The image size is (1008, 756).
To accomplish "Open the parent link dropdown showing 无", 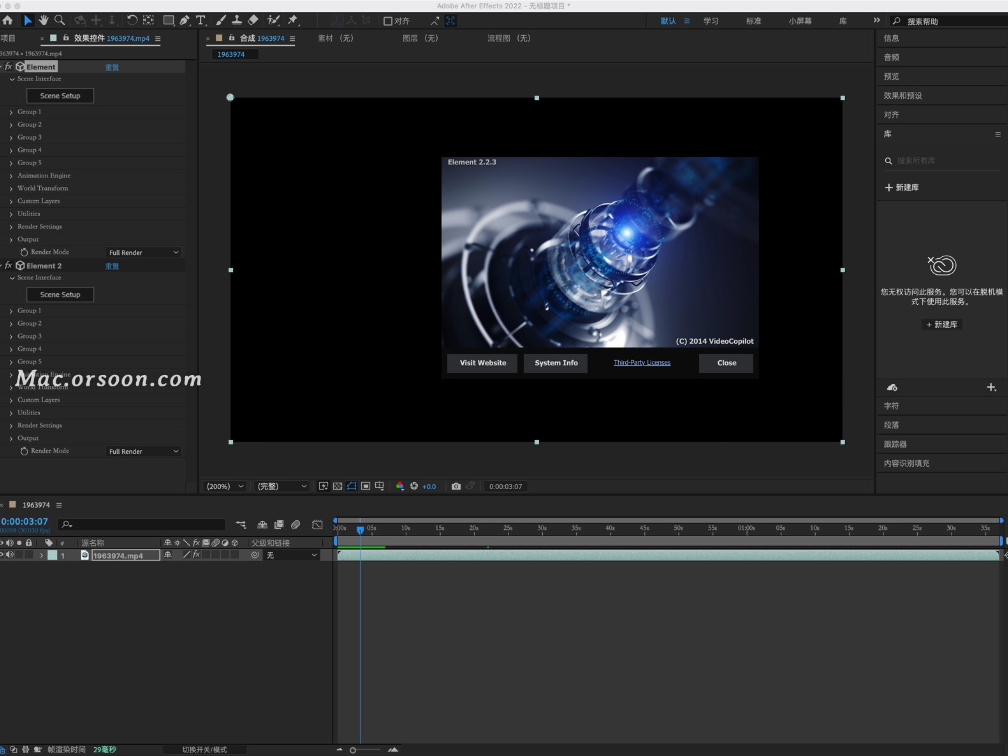I will click(290, 554).
